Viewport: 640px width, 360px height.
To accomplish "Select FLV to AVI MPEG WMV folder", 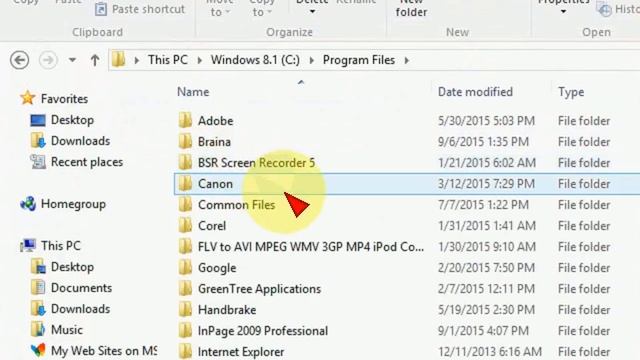I will pyautogui.click(x=311, y=247).
